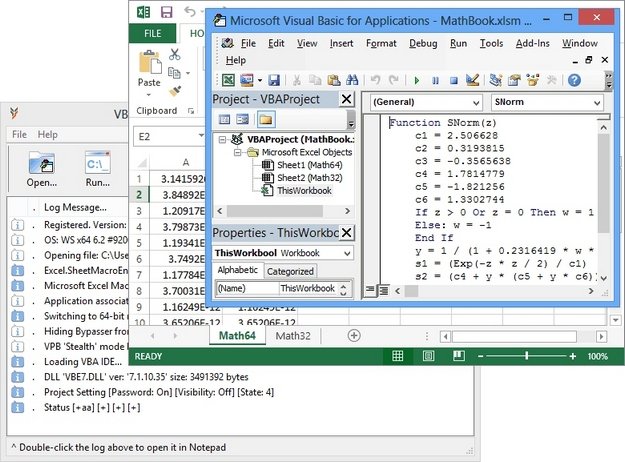Run the macro with the green play icon
Viewport: 625px width, 462px height.
pyautogui.click(x=417, y=81)
